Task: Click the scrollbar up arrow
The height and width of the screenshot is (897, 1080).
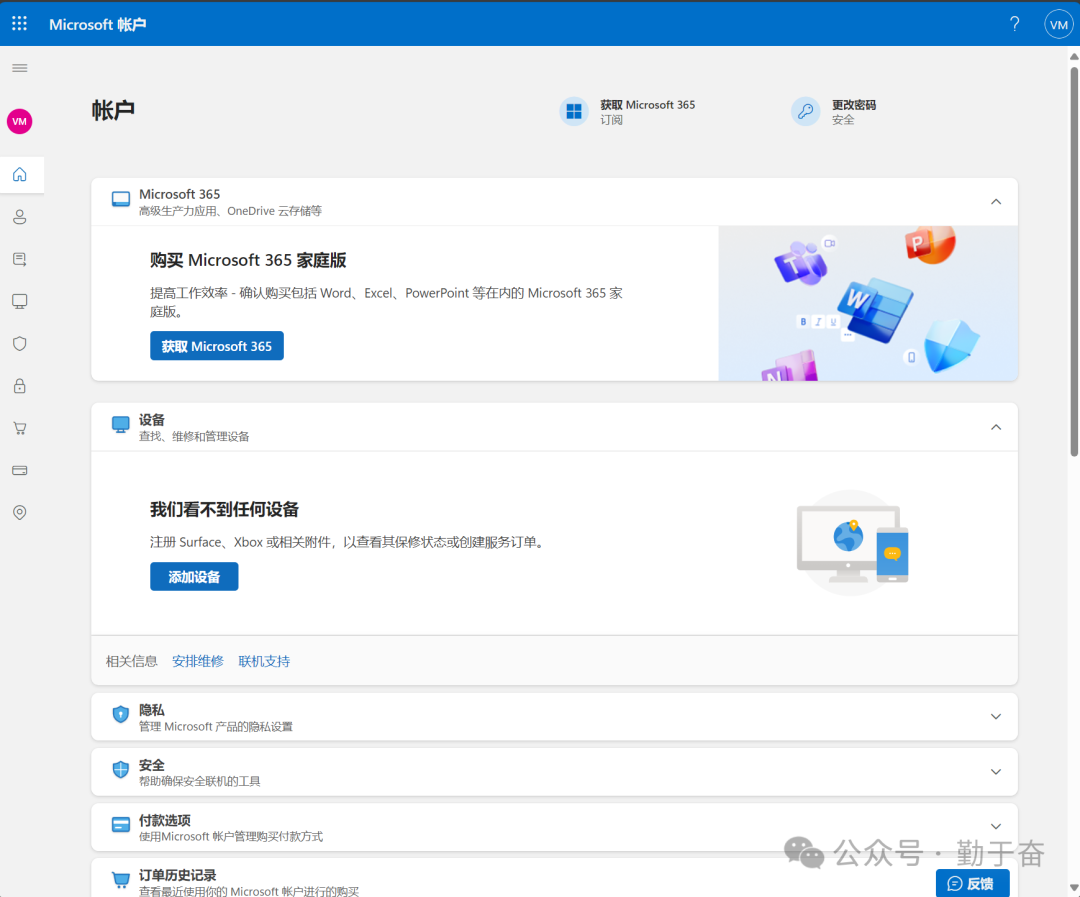Action: (x=1074, y=56)
